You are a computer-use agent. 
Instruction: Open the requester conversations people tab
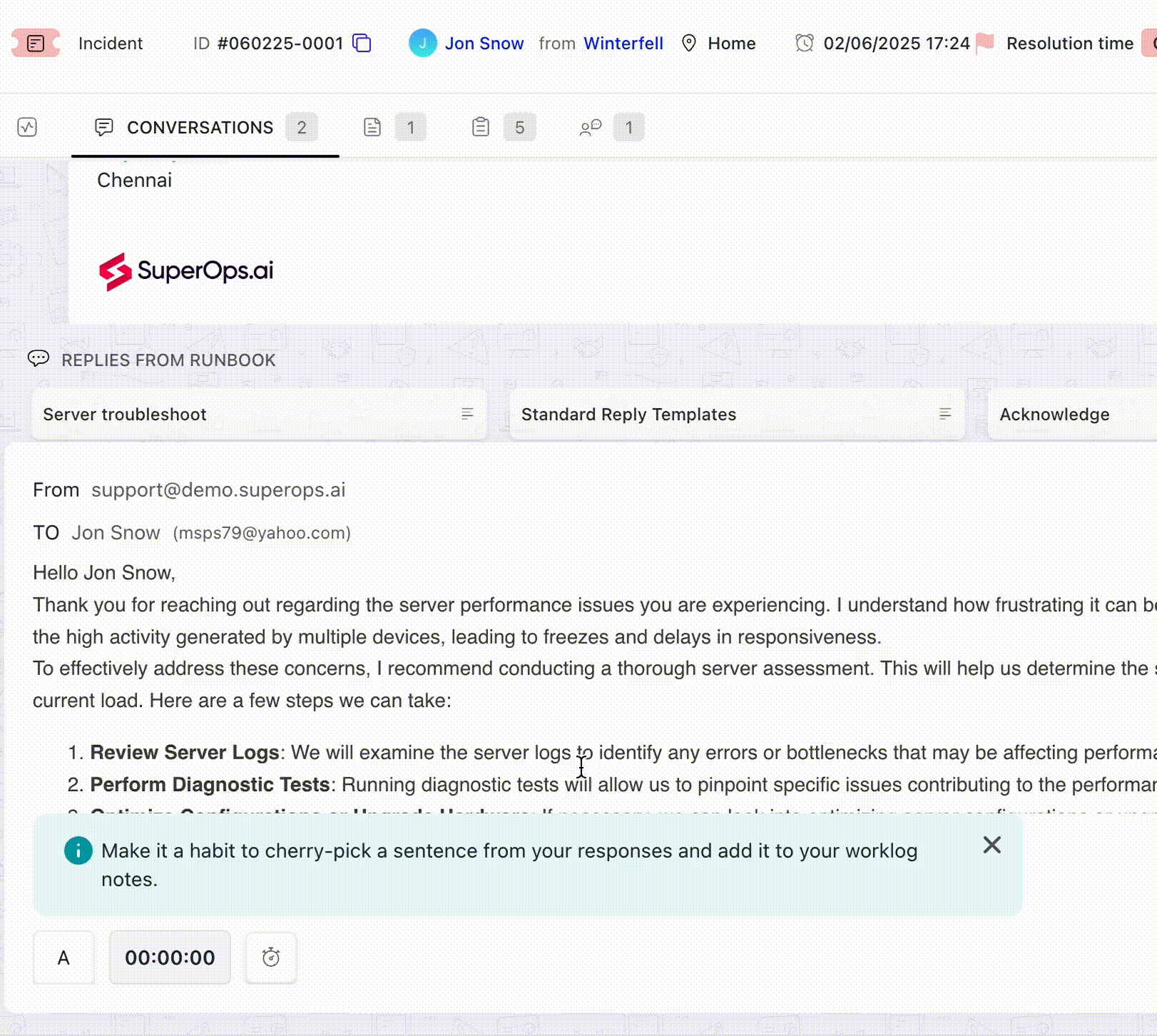pos(591,128)
